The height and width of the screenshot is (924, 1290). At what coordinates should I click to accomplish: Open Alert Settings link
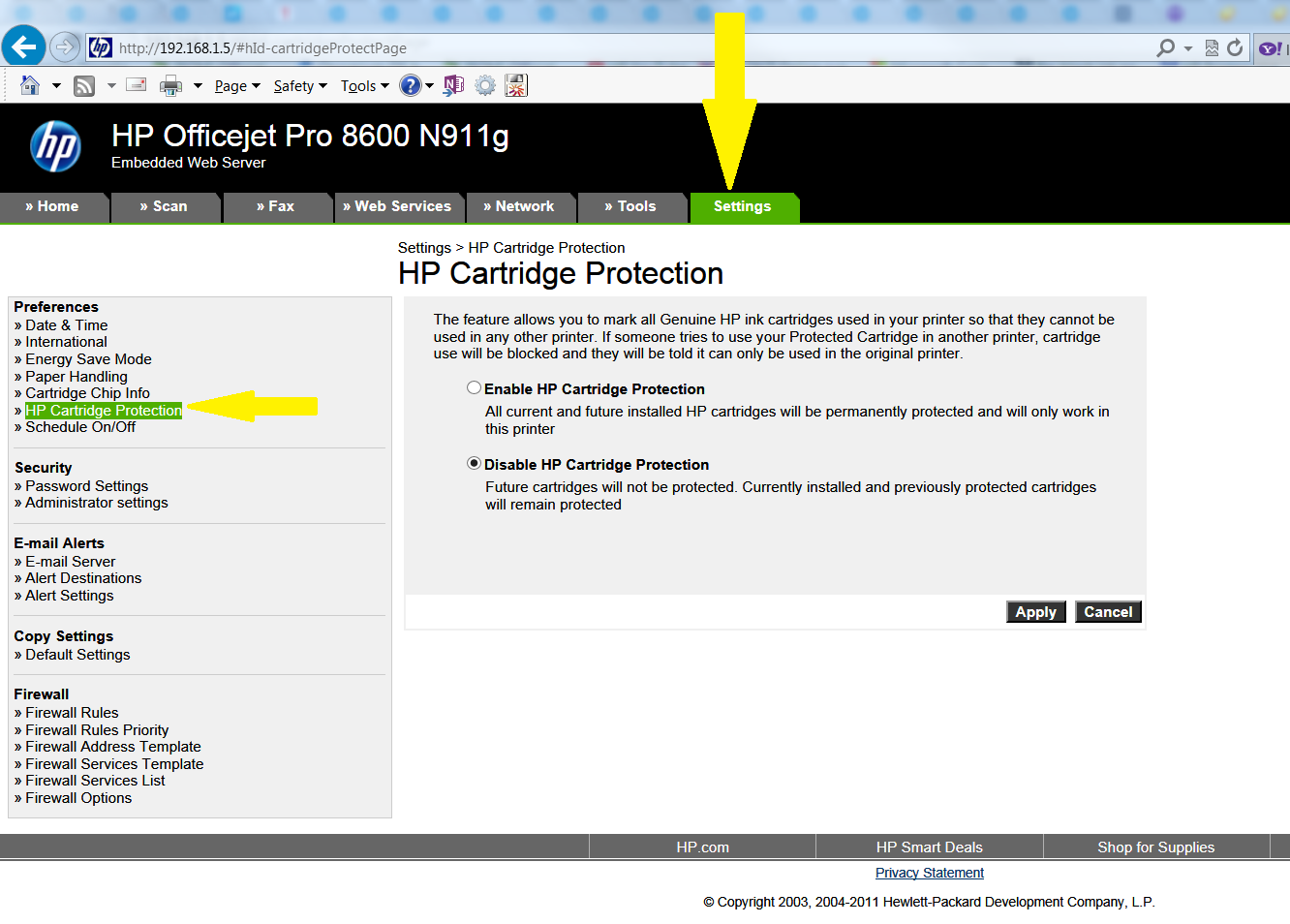click(x=70, y=596)
